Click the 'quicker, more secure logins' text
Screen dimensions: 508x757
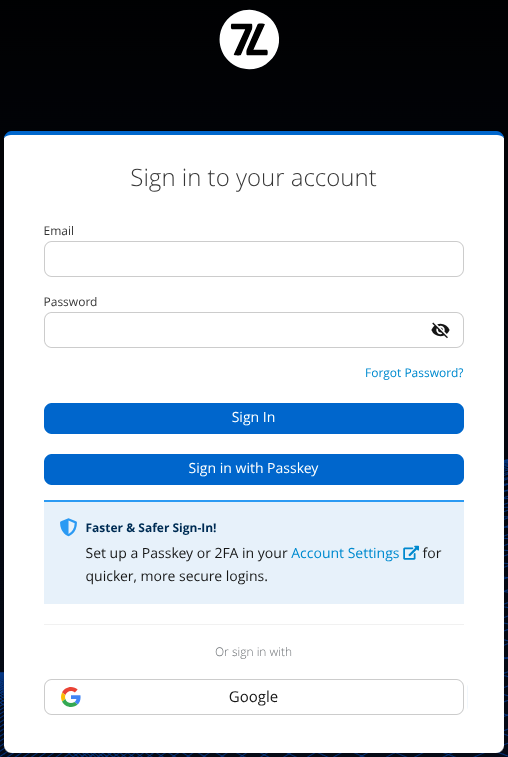[177, 576]
